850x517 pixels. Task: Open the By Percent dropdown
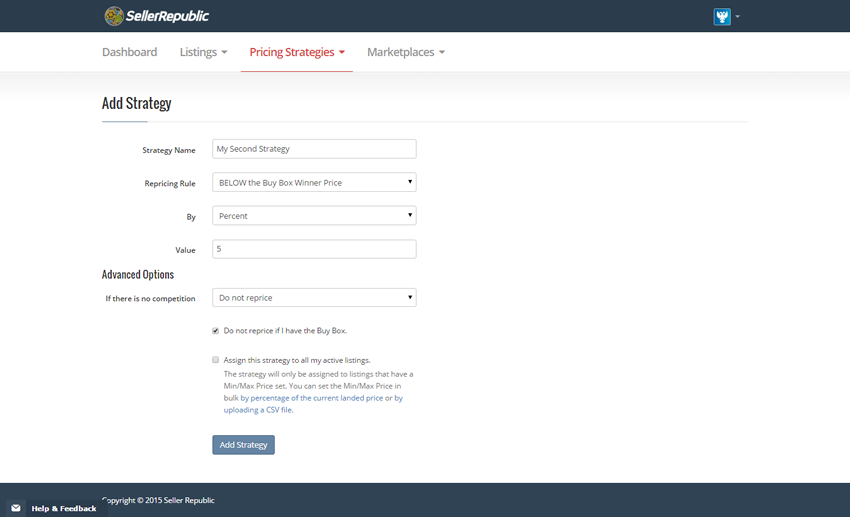tap(314, 216)
